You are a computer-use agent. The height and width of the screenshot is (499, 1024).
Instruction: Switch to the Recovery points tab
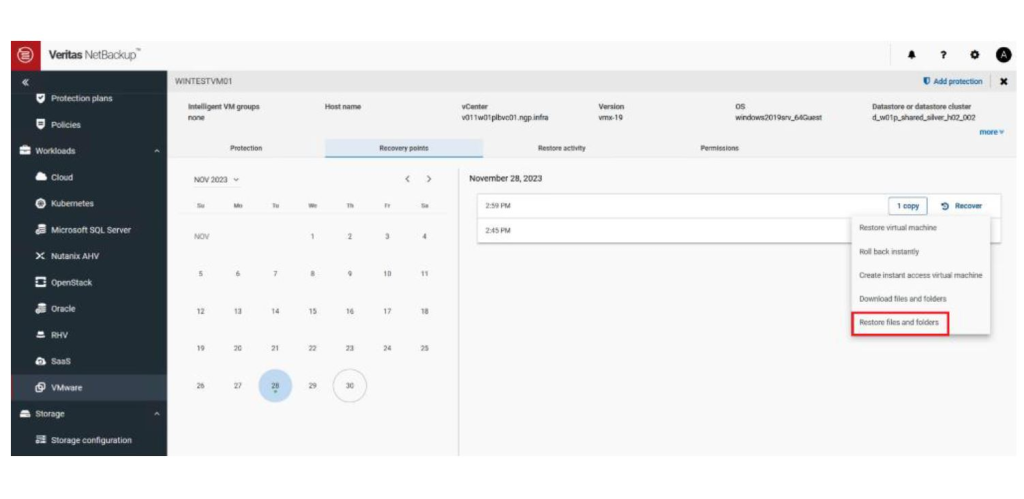[404, 148]
